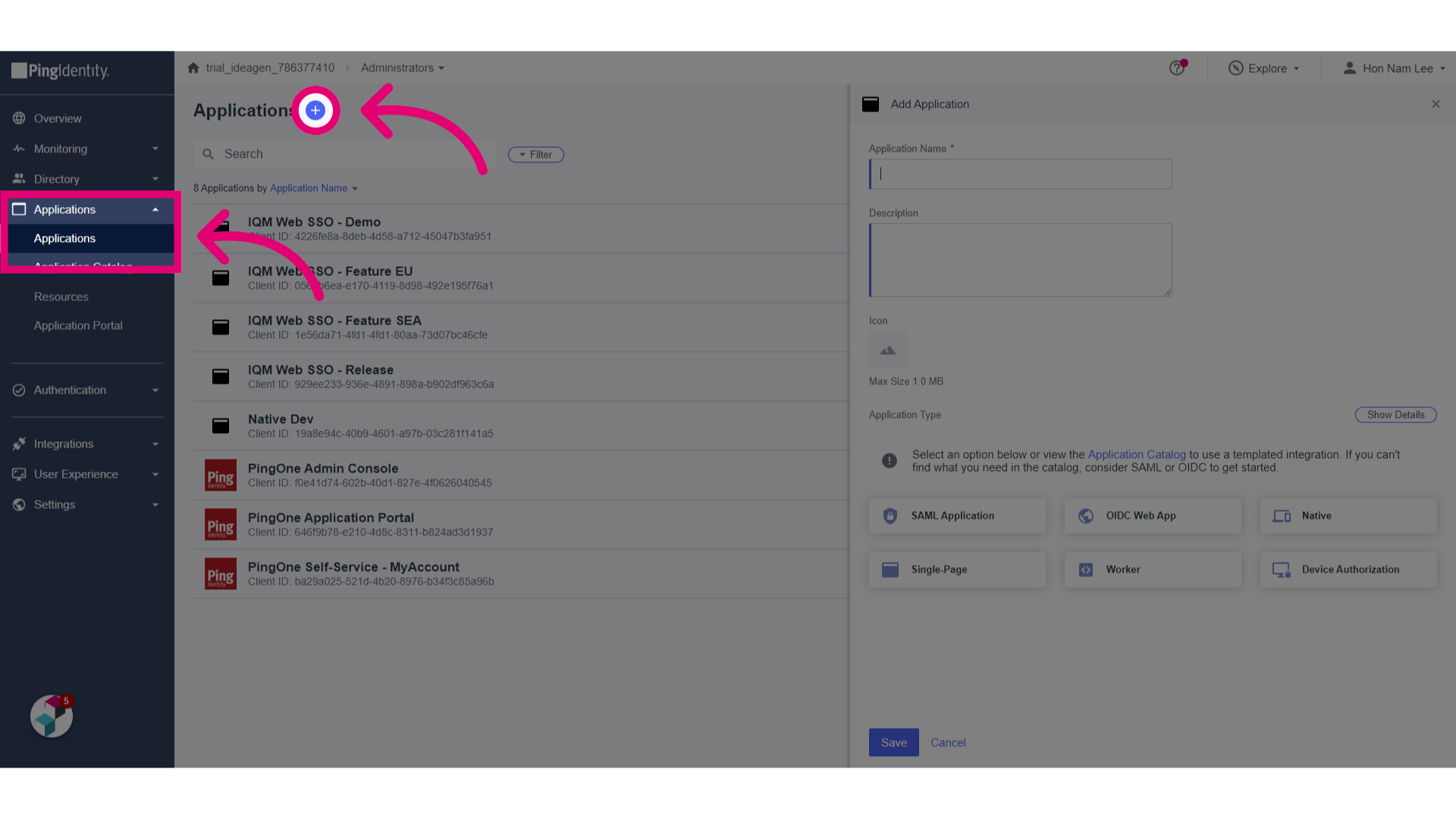This screenshot has width=1456, height=819.
Task: Expand the Settings menu arrow
Action: (155, 504)
